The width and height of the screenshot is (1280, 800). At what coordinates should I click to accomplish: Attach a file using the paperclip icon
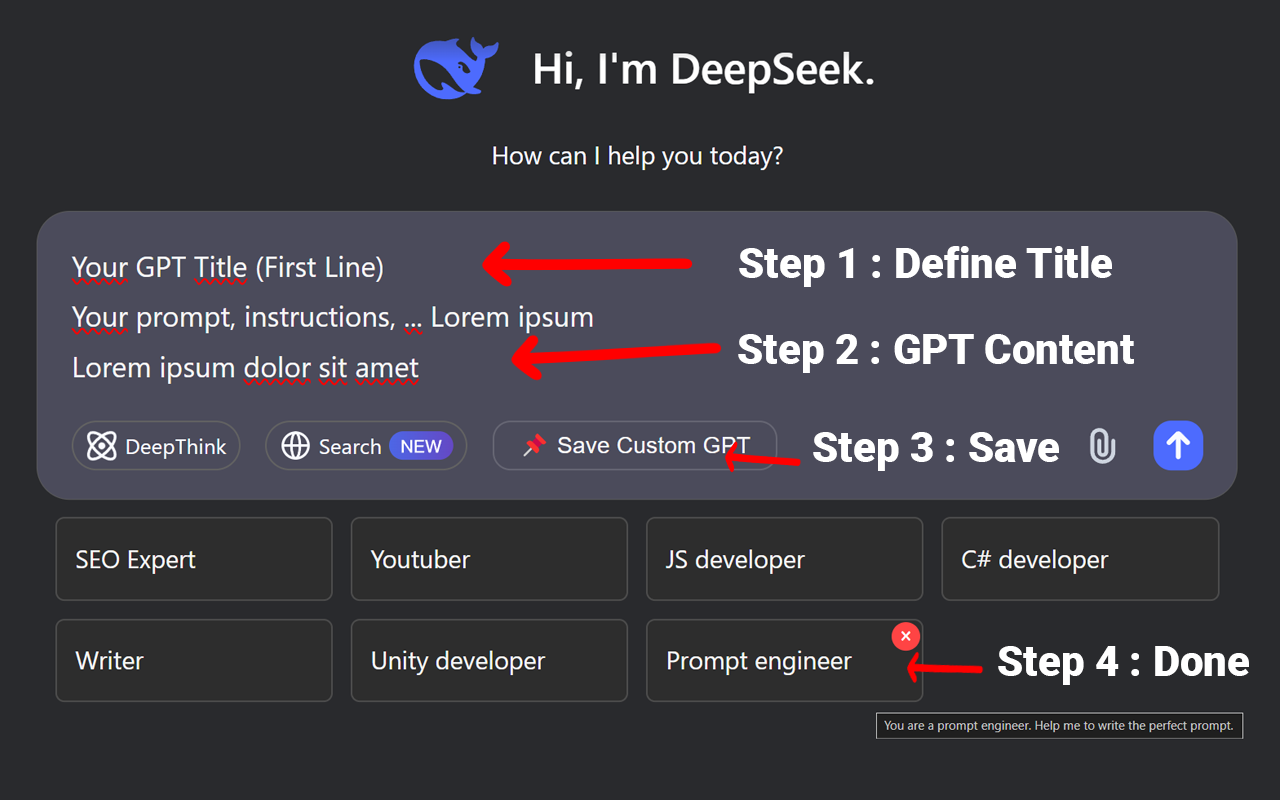click(1102, 446)
